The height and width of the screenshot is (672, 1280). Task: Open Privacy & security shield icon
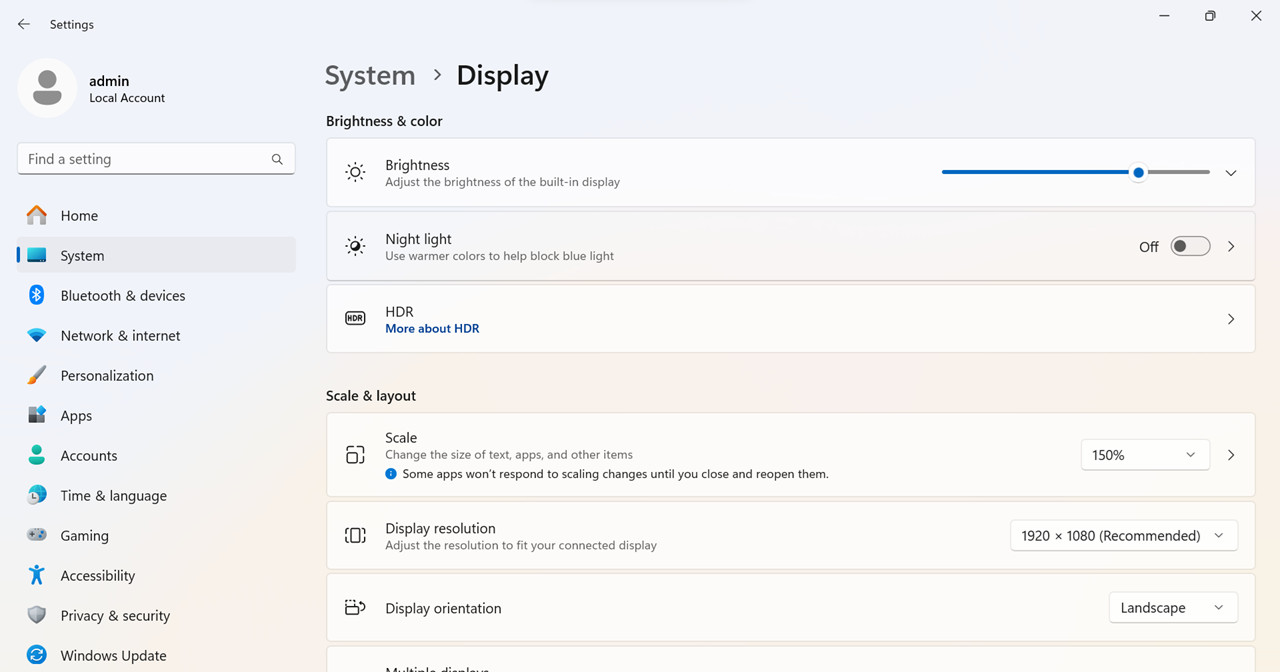[x=37, y=615]
